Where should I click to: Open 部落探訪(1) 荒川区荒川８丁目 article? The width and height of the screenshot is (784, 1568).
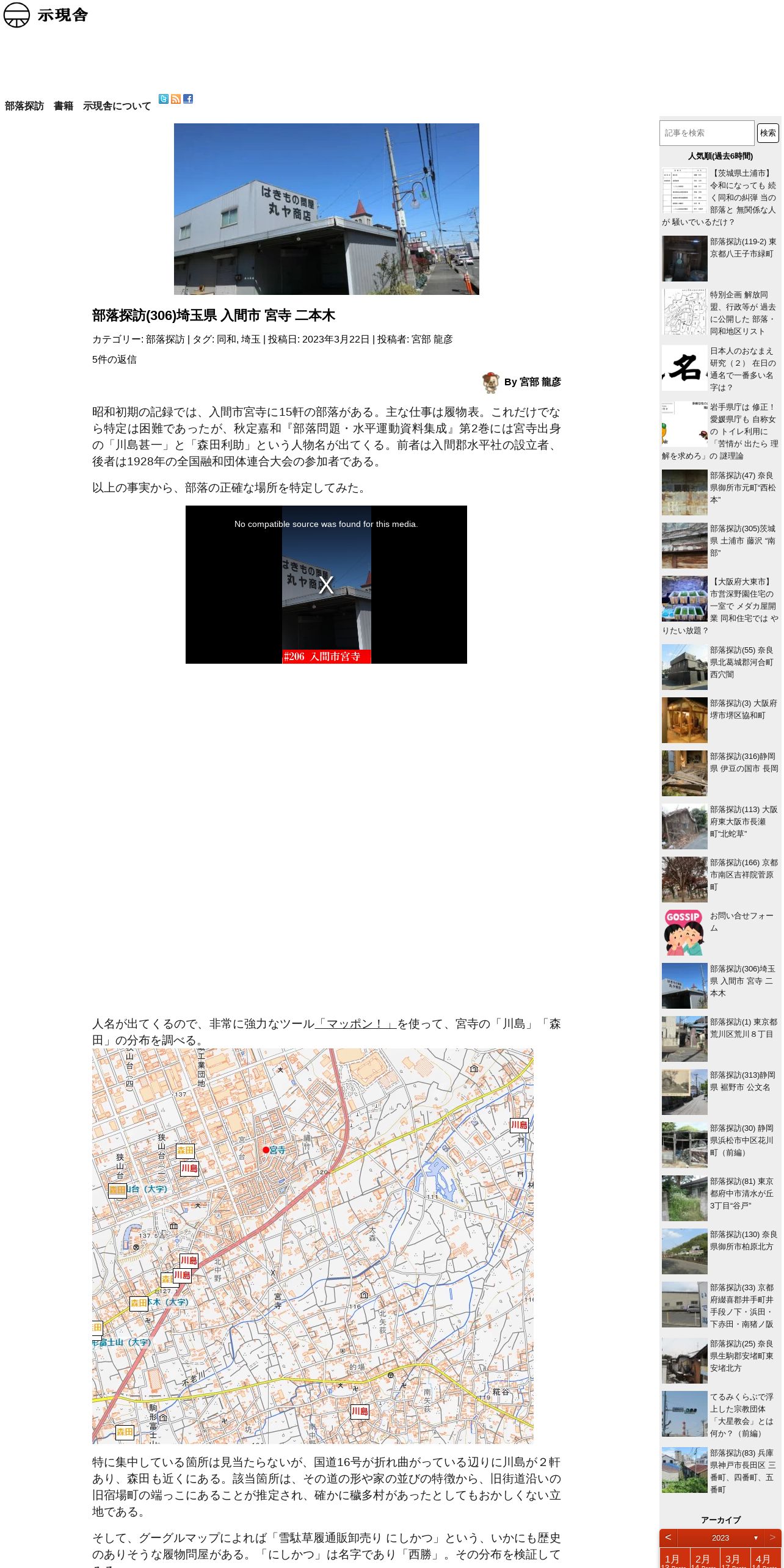[x=720, y=1039]
